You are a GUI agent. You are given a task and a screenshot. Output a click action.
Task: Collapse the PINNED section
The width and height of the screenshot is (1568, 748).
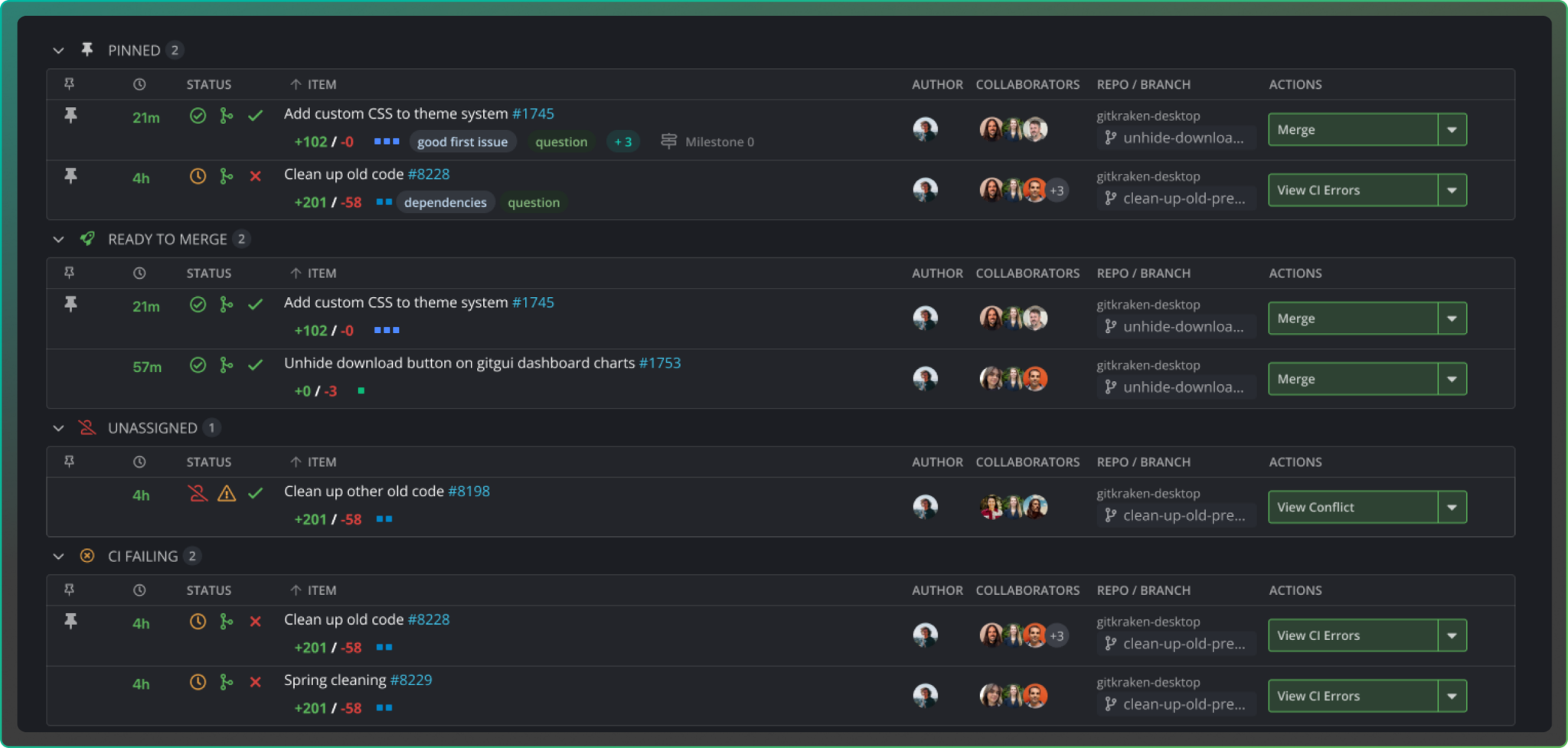click(58, 50)
